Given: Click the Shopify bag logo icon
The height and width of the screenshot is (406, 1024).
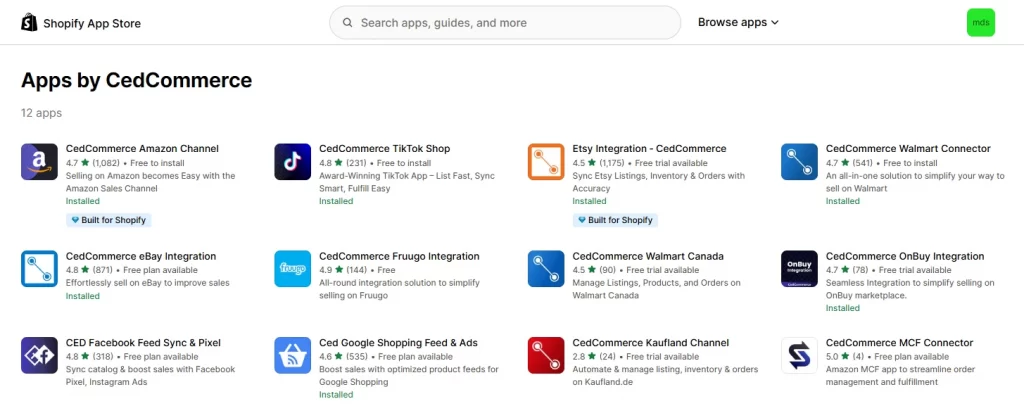Looking at the screenshot, I should coord(29,23).
